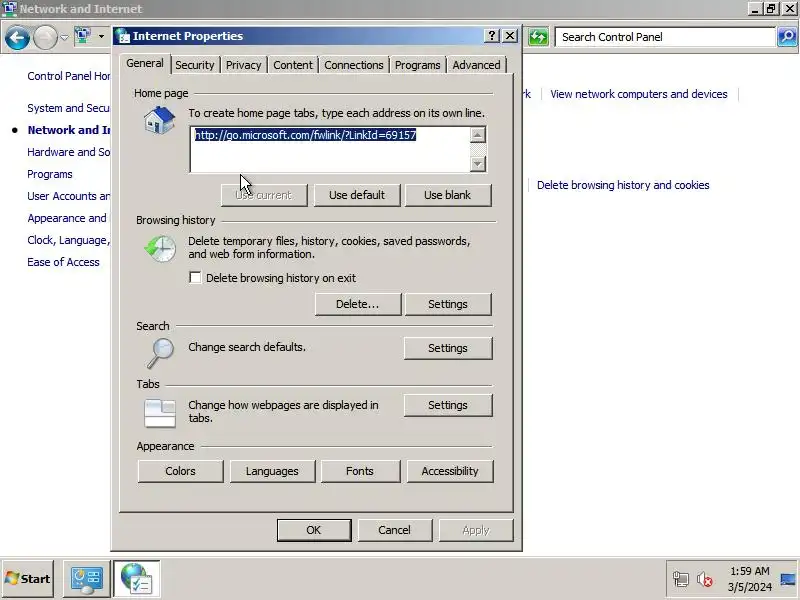Click the search magnifier icon
This screenshot has width=800, height=600.
(787, 37)
